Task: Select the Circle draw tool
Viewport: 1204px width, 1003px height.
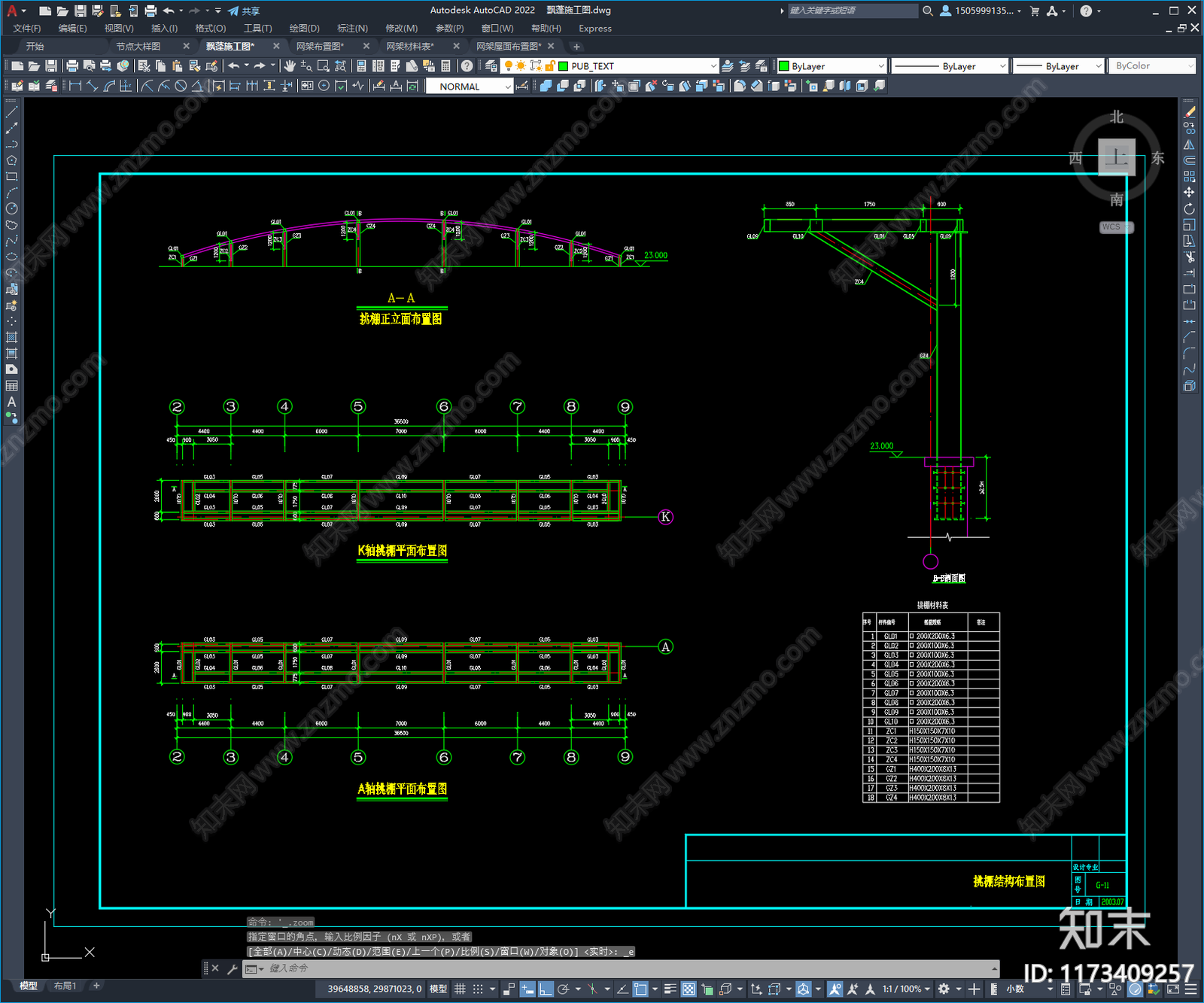Action: point(11,208)
